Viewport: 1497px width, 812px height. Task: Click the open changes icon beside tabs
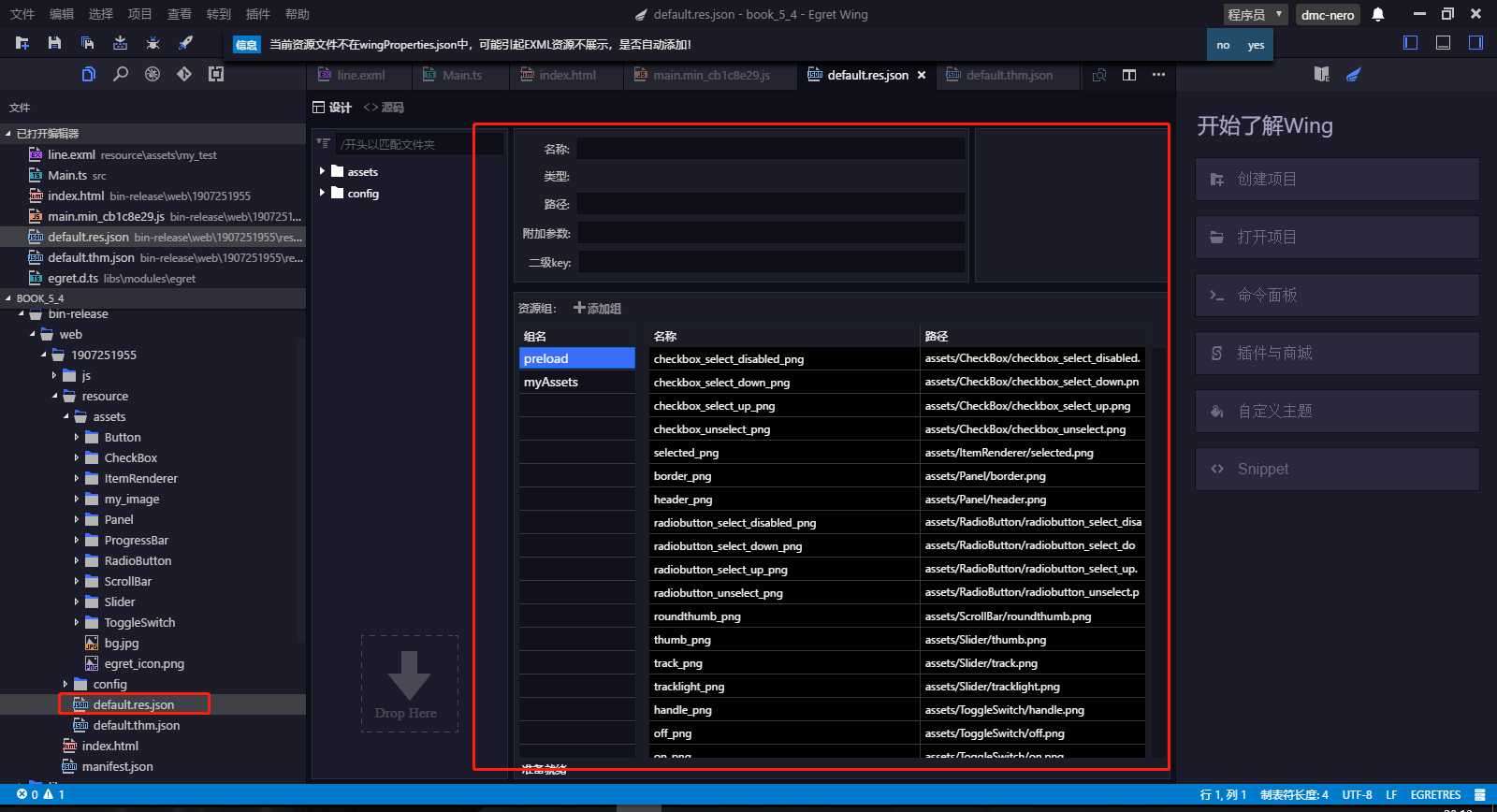(1100, 75)
